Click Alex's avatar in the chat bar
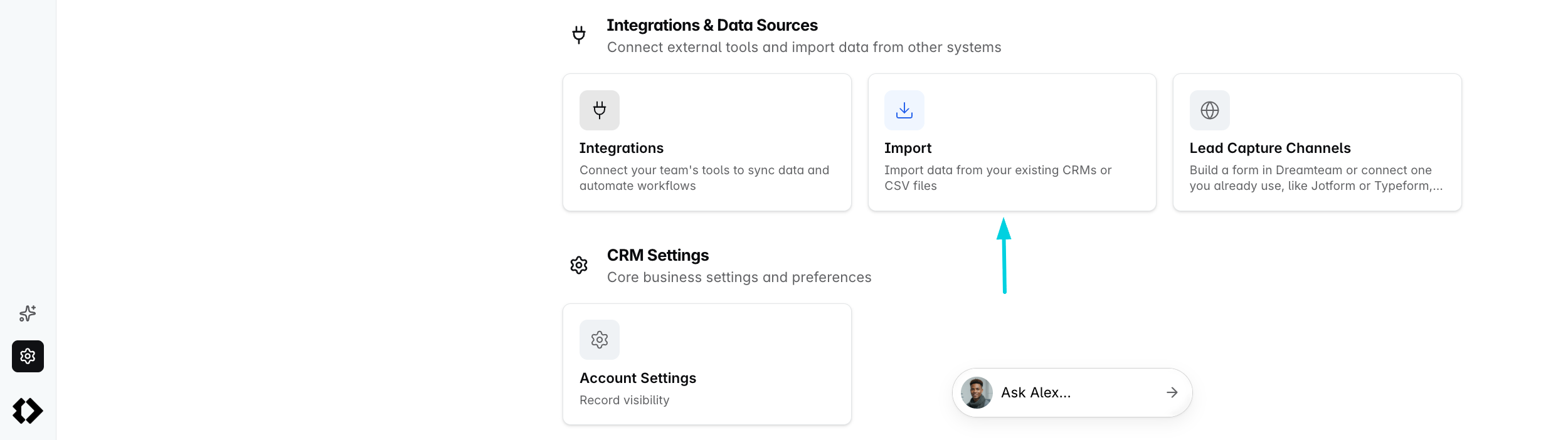 [977, 392]
